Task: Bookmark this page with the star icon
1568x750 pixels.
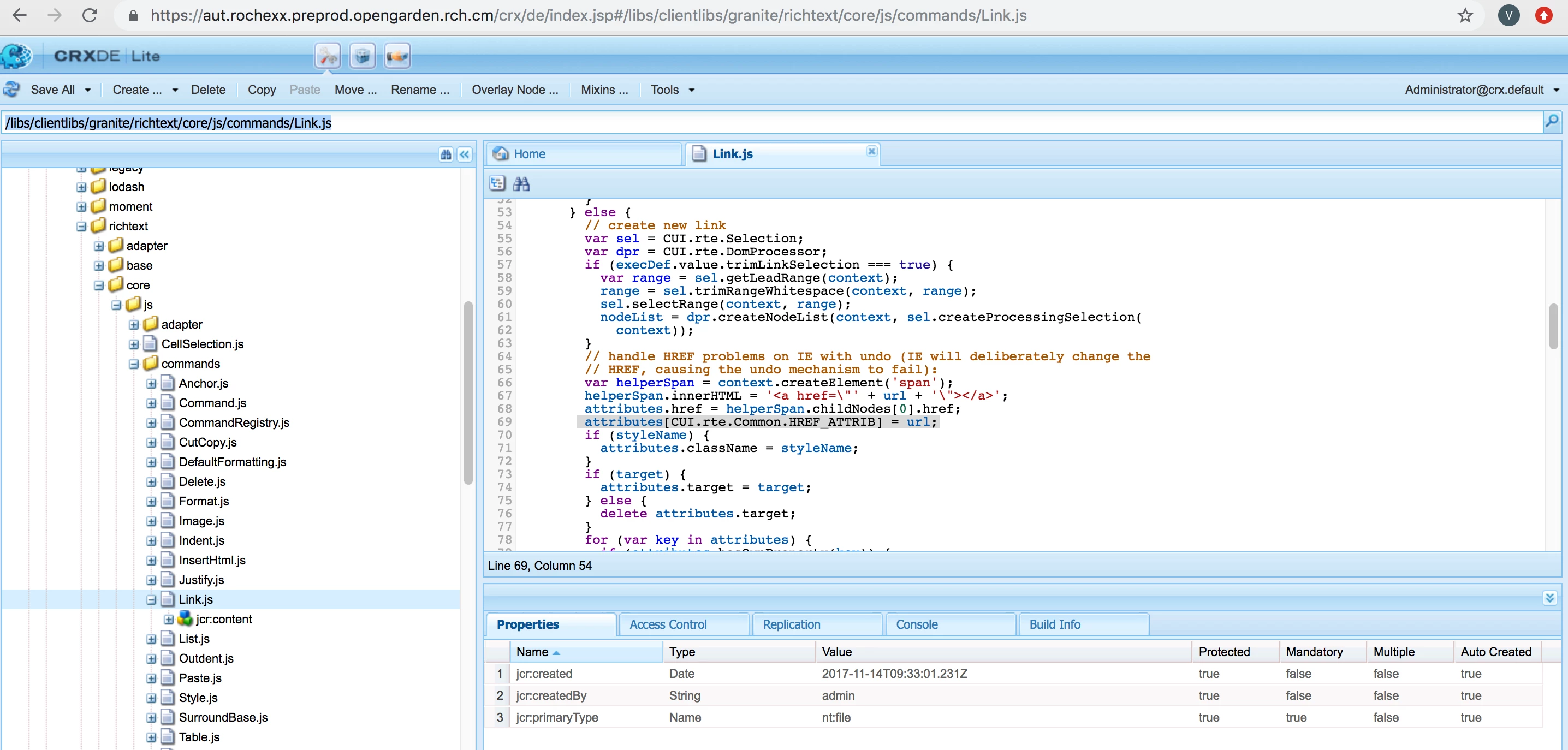Action: 1465,16
